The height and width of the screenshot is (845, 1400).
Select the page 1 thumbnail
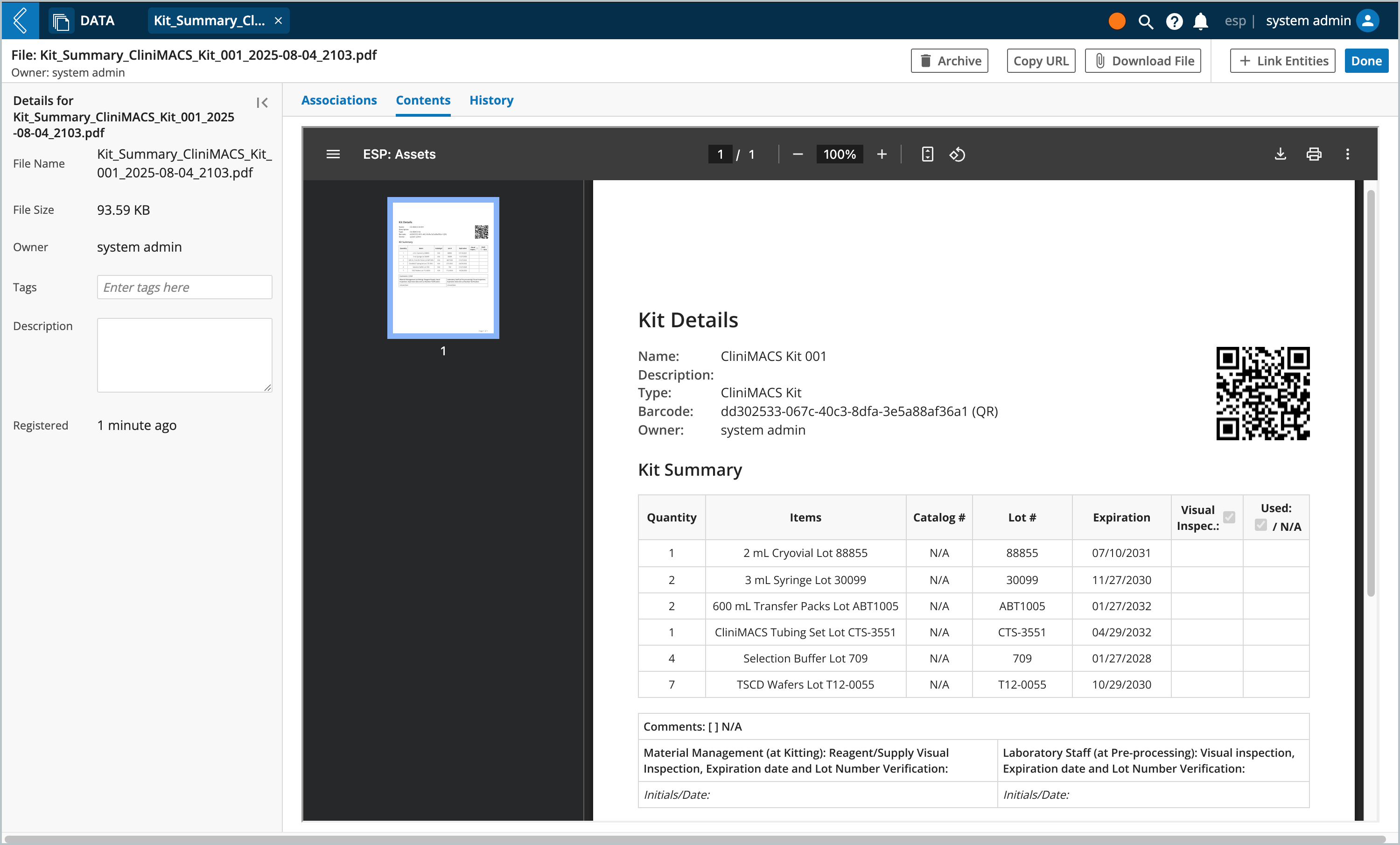[443, 268]
